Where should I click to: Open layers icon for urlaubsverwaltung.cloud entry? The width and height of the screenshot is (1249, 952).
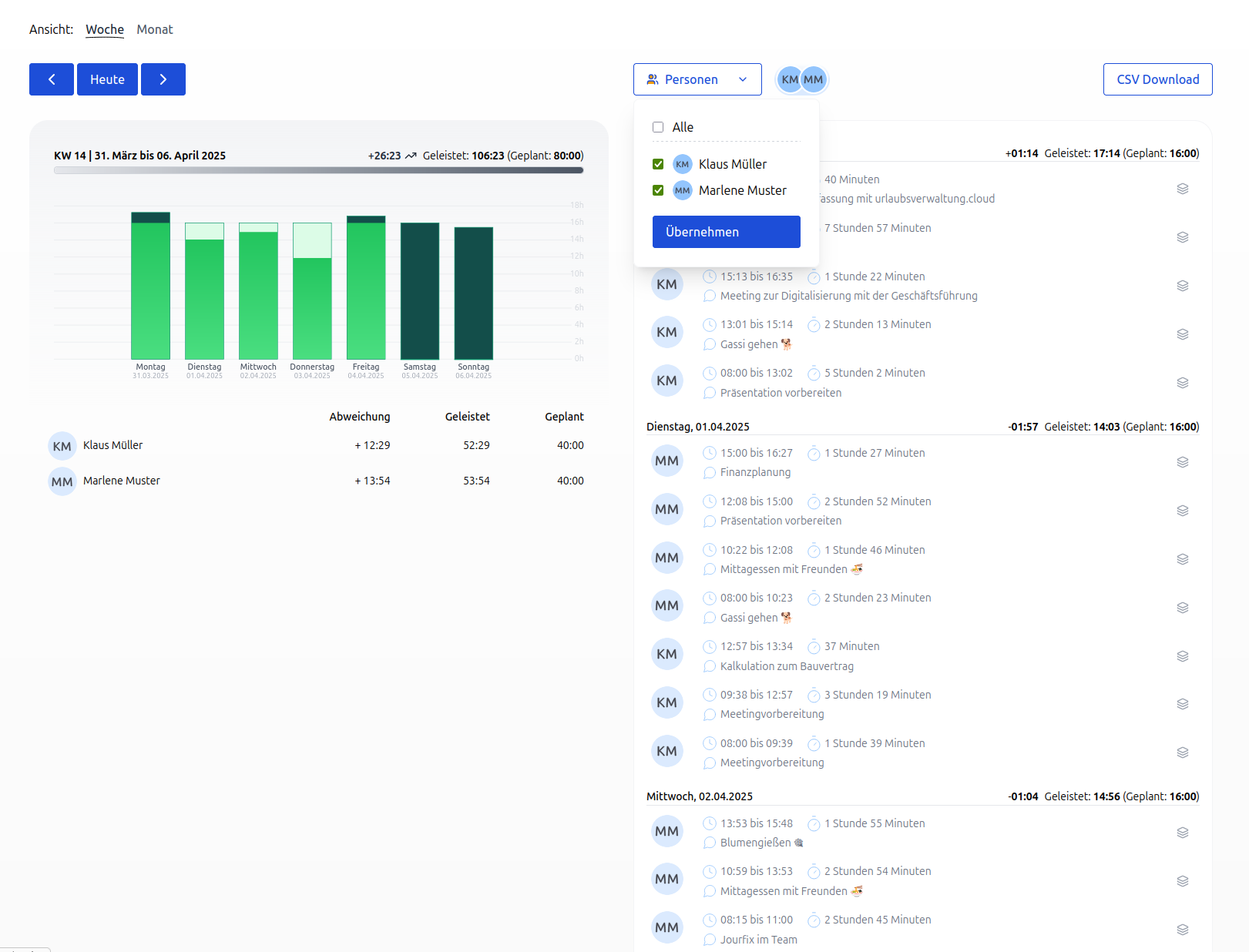pyautogui.click(x=1183, y=189)
